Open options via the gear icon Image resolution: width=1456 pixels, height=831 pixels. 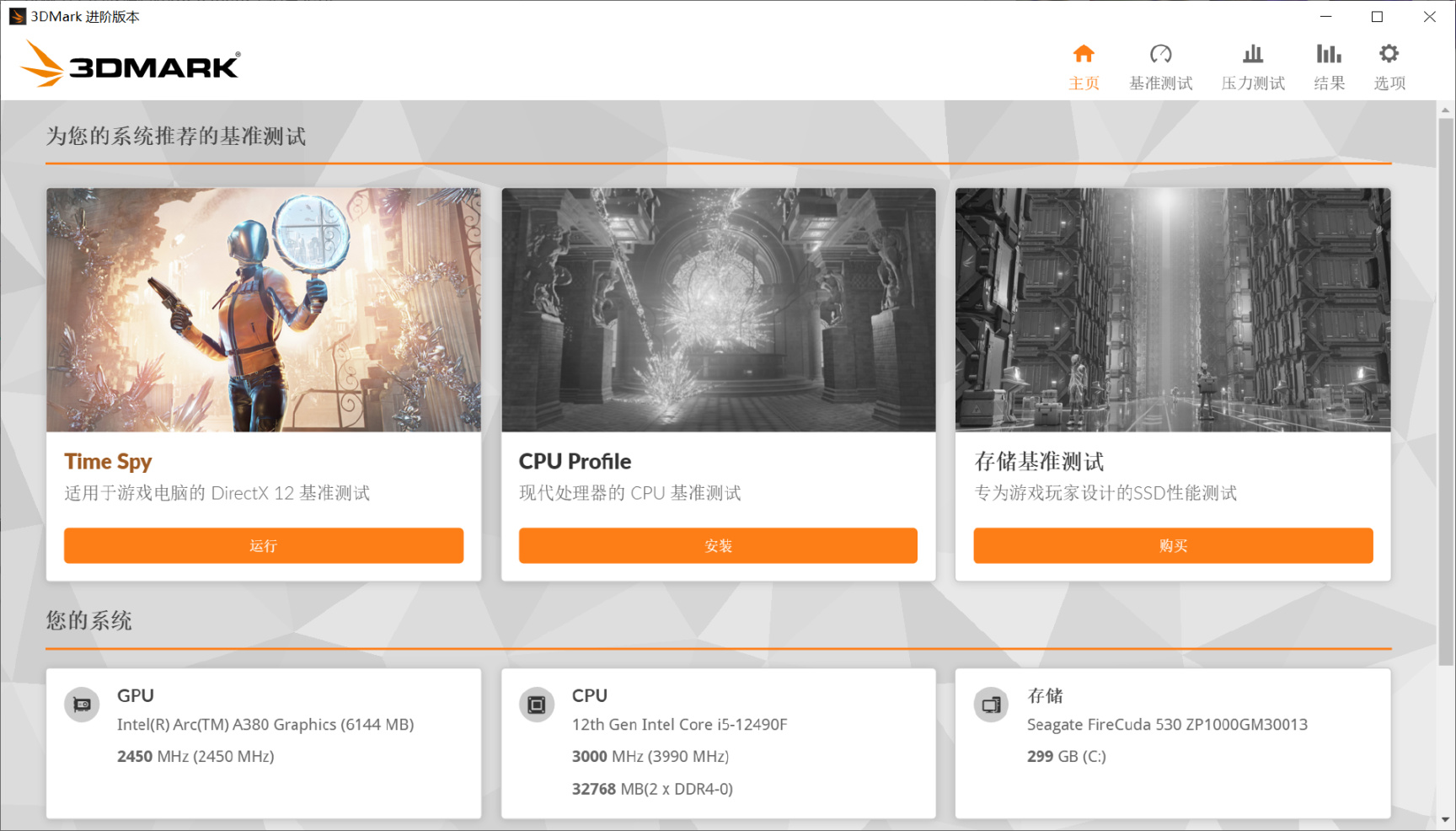point(1389,54)
